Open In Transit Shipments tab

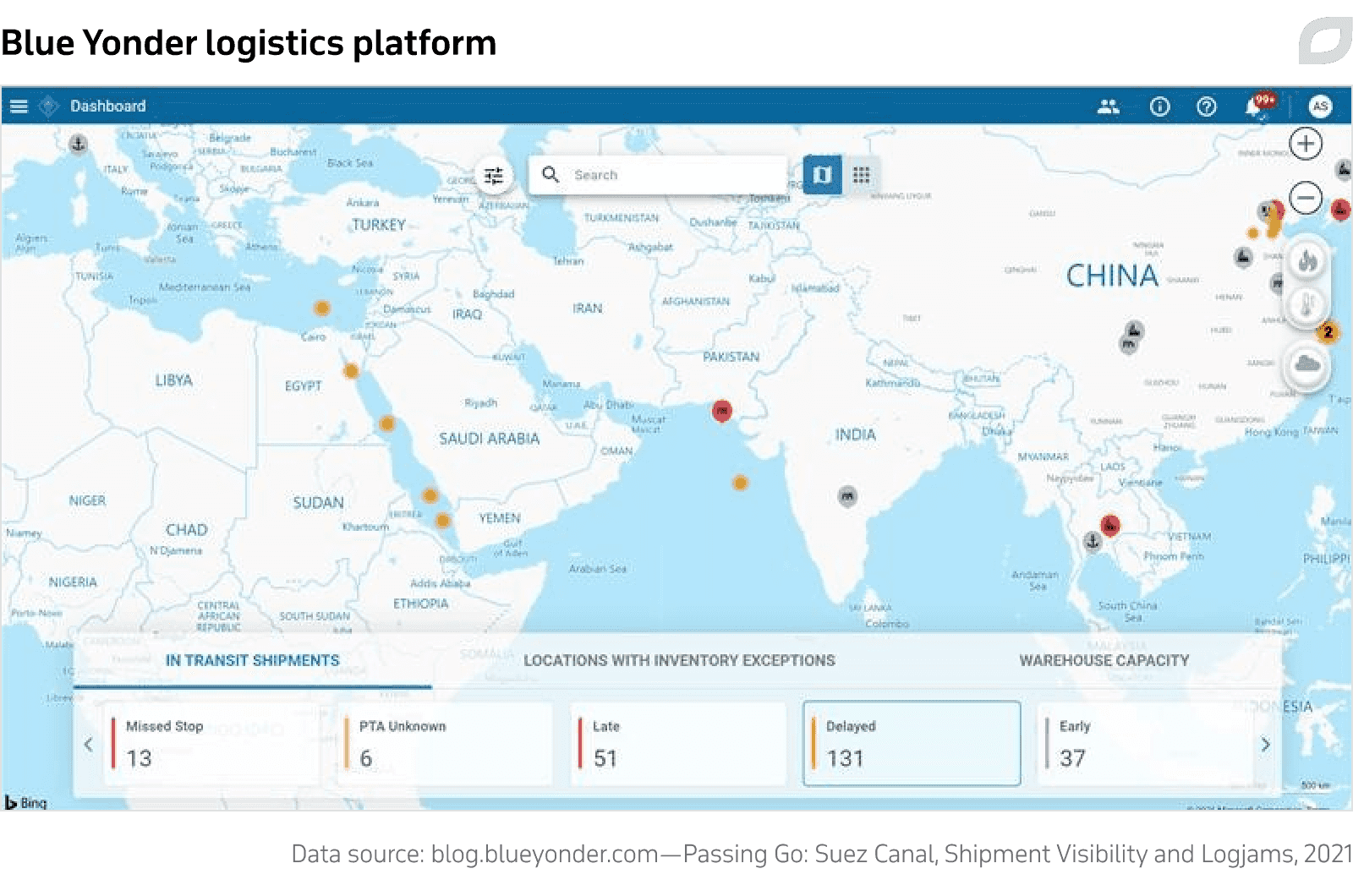[252, 660]
